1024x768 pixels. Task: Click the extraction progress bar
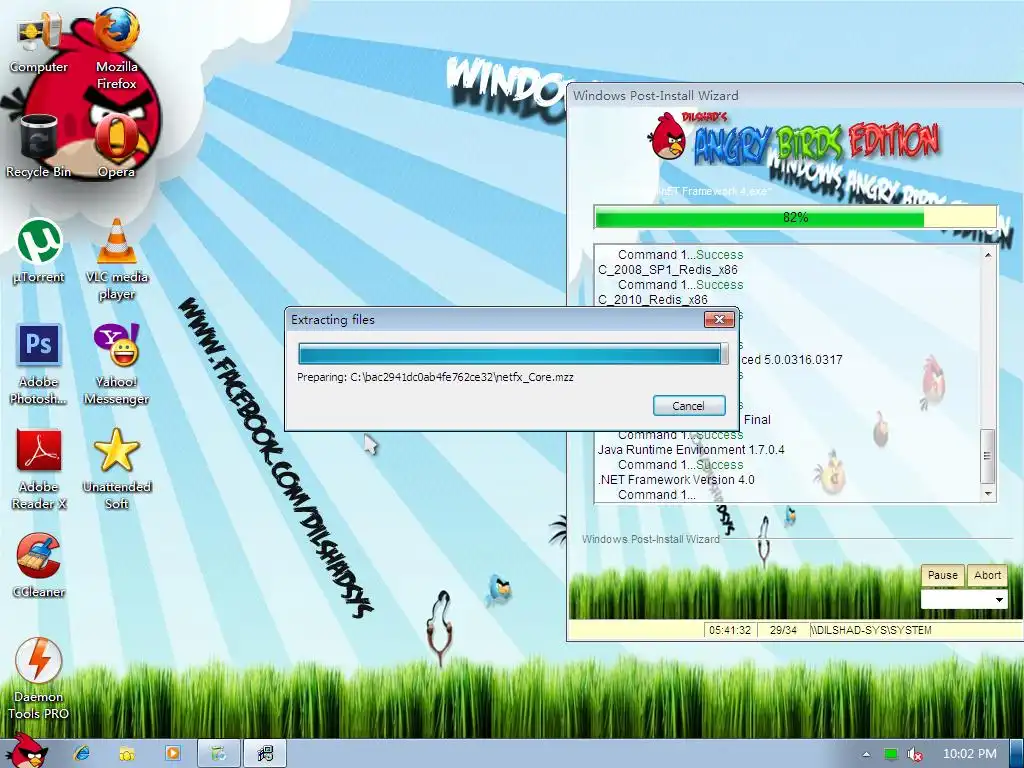513,354
